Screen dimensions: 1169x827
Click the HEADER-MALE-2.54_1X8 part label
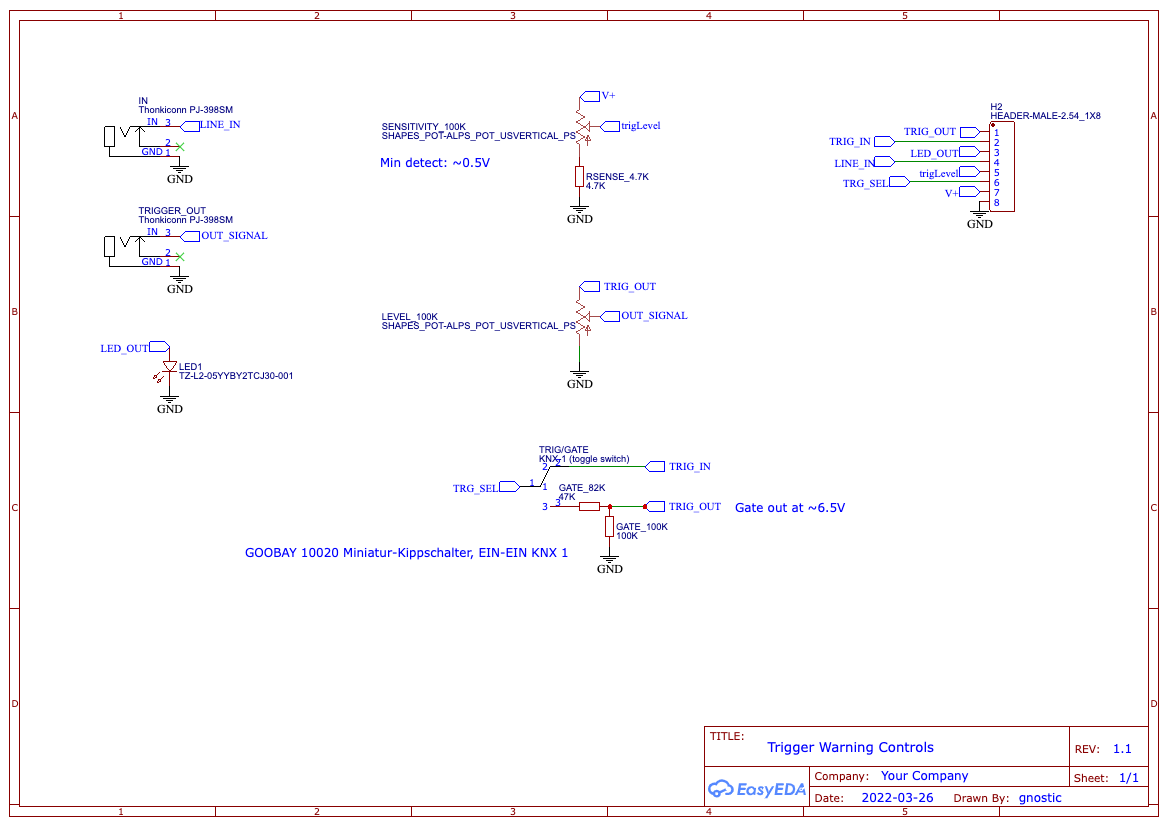tap(1045, 116)
